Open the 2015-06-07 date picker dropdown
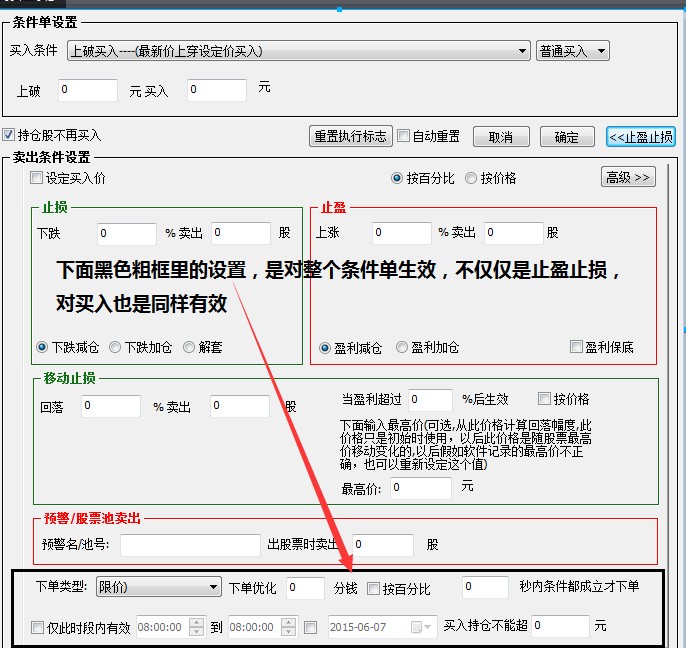Screen dimensions: 686x648 point(422,627)
